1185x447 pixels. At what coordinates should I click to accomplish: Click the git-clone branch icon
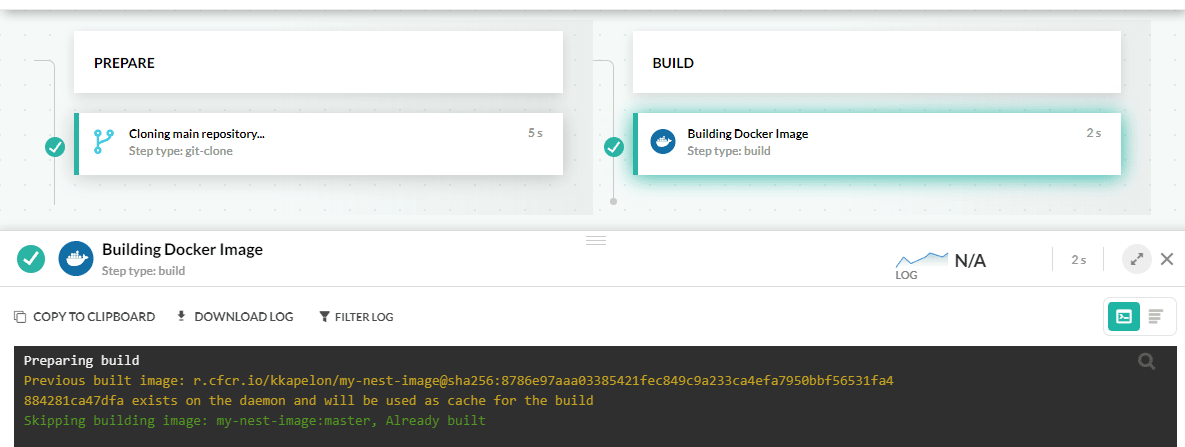point(104,142)
